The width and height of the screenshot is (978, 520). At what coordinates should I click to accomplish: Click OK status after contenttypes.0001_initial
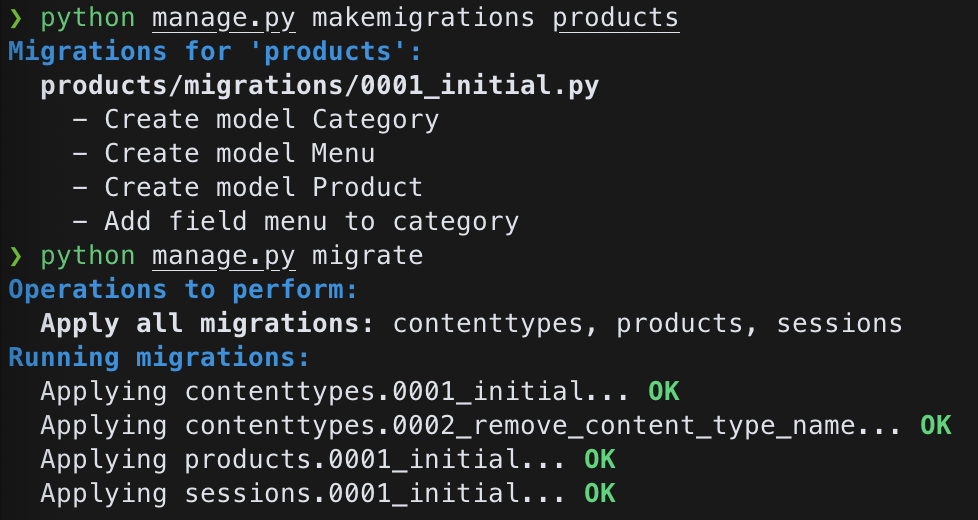click(664, 392)
